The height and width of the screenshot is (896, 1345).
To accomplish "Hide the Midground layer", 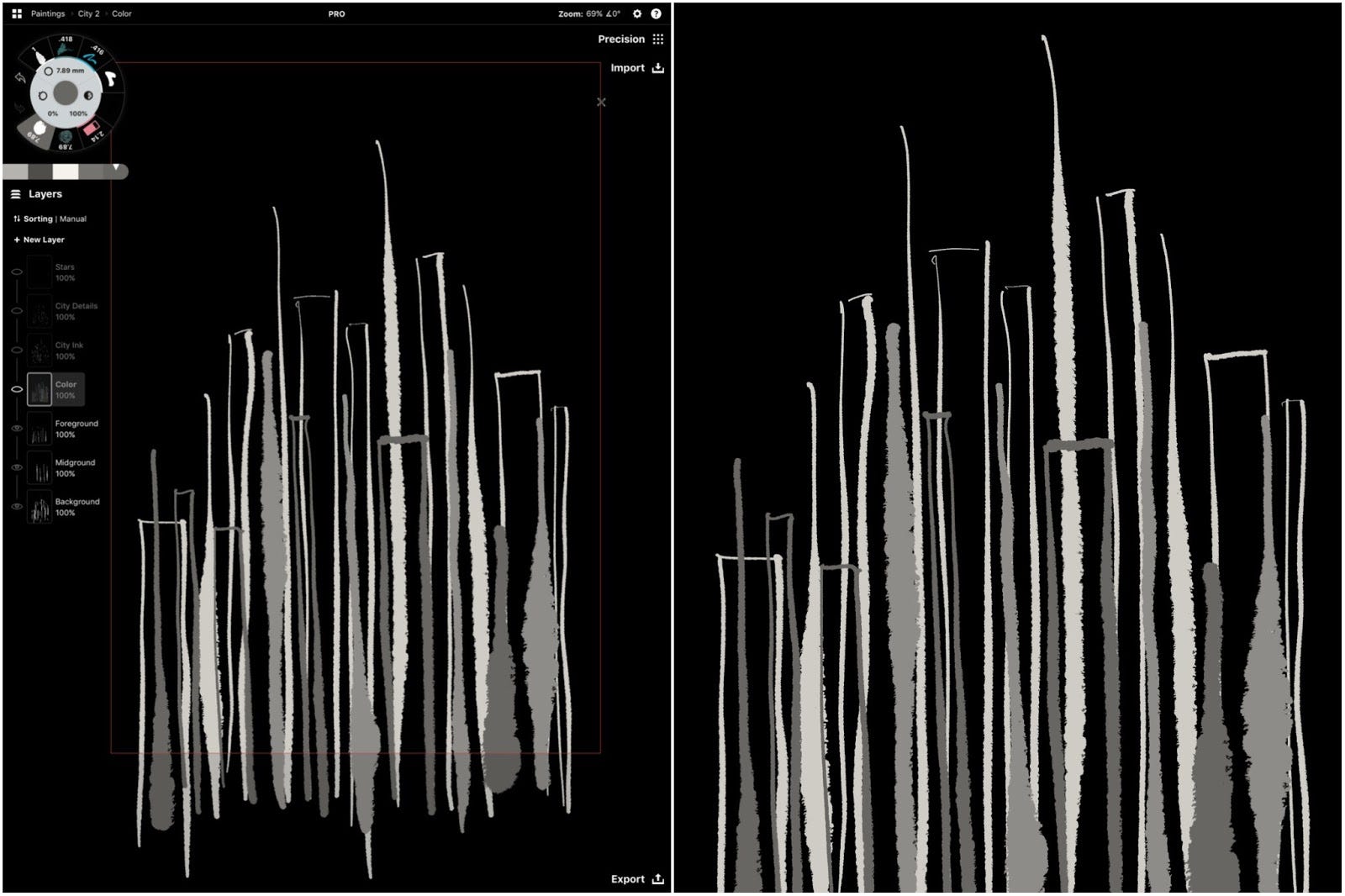I will (17, 467).
